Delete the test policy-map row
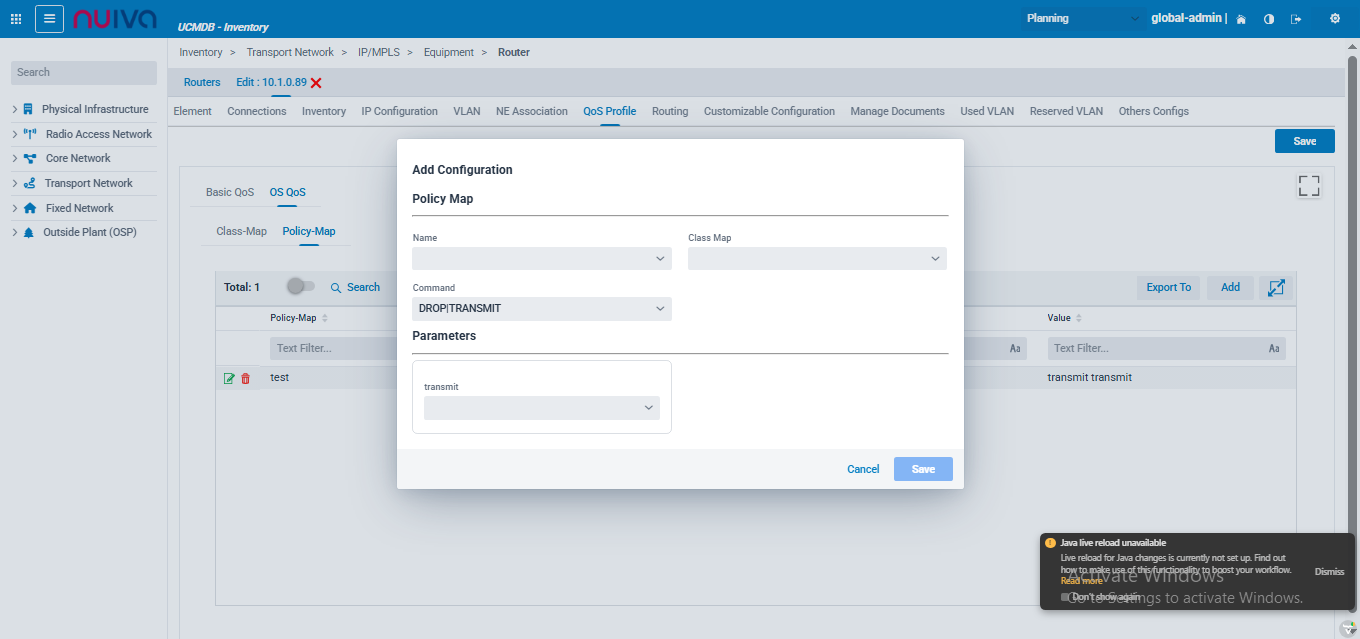The height and width of the screenshot is (639, 1360). pyautogui.click(x=246, y=379)
